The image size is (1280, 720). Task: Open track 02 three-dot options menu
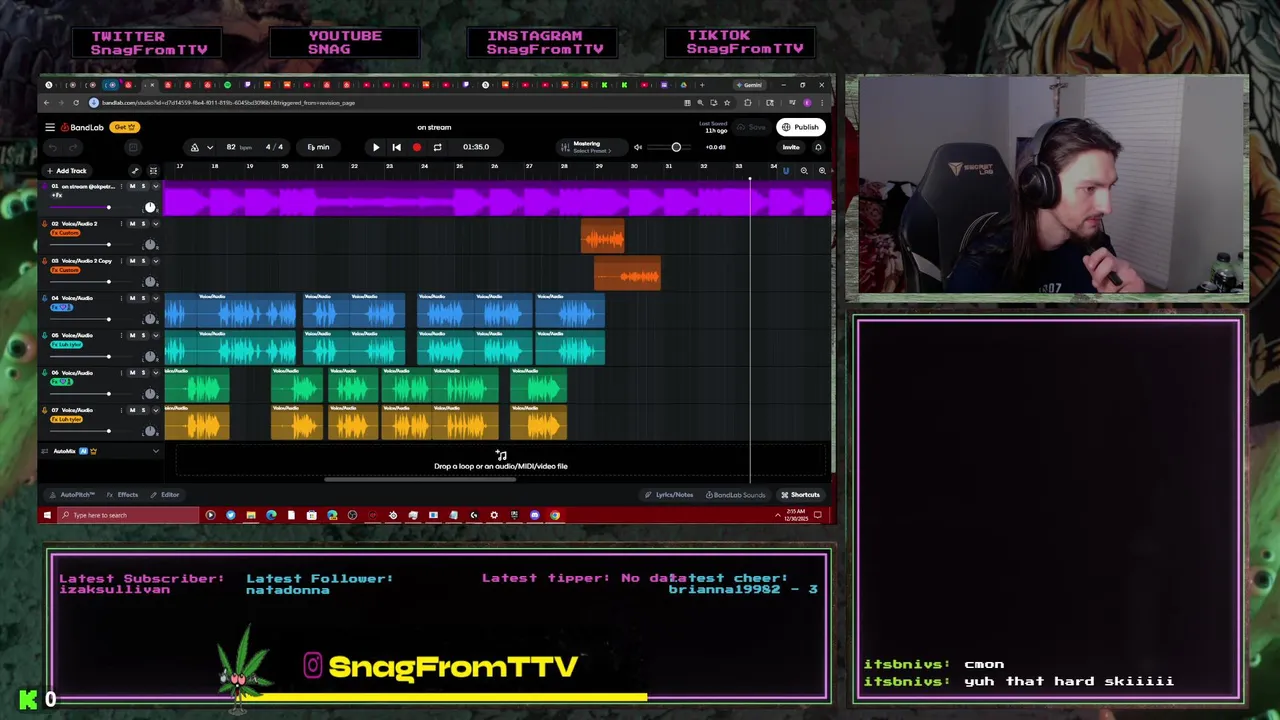click(121, 224)
